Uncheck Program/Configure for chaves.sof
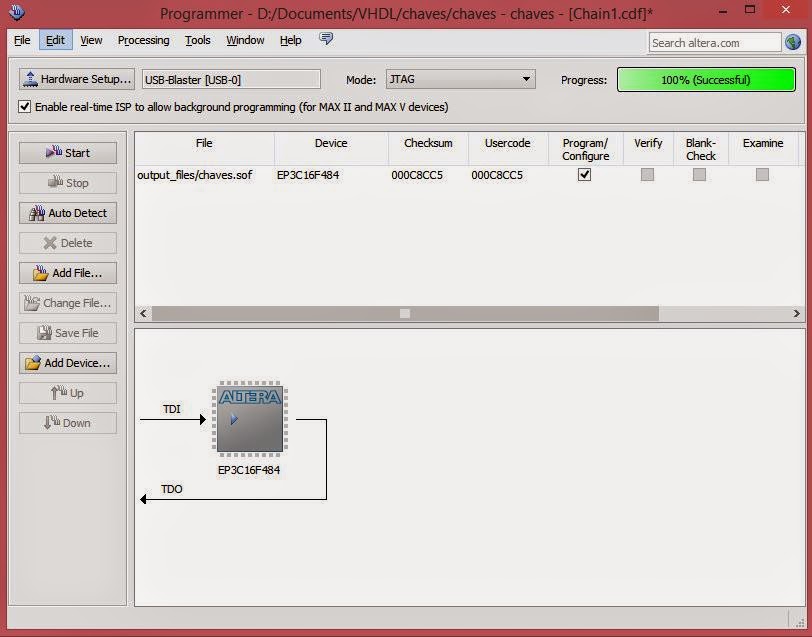Image resolution: width=812 pixels, height=637 pixels. coord(585,175)
